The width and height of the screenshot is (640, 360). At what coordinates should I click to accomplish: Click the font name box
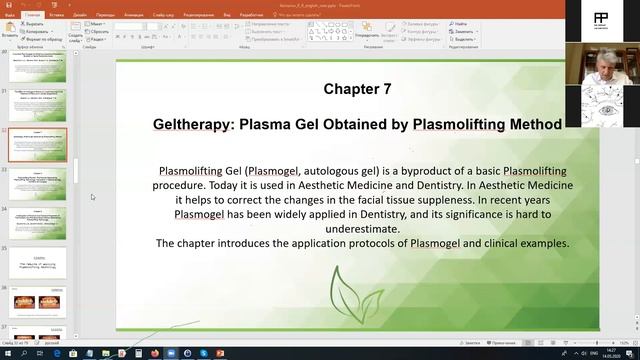pyautogui.click(x=128, y=26)
